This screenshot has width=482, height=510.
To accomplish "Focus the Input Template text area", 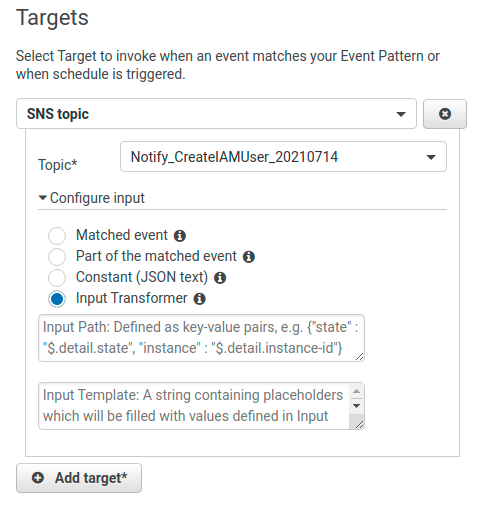I will pyautogui.click(x=194, y=406).
